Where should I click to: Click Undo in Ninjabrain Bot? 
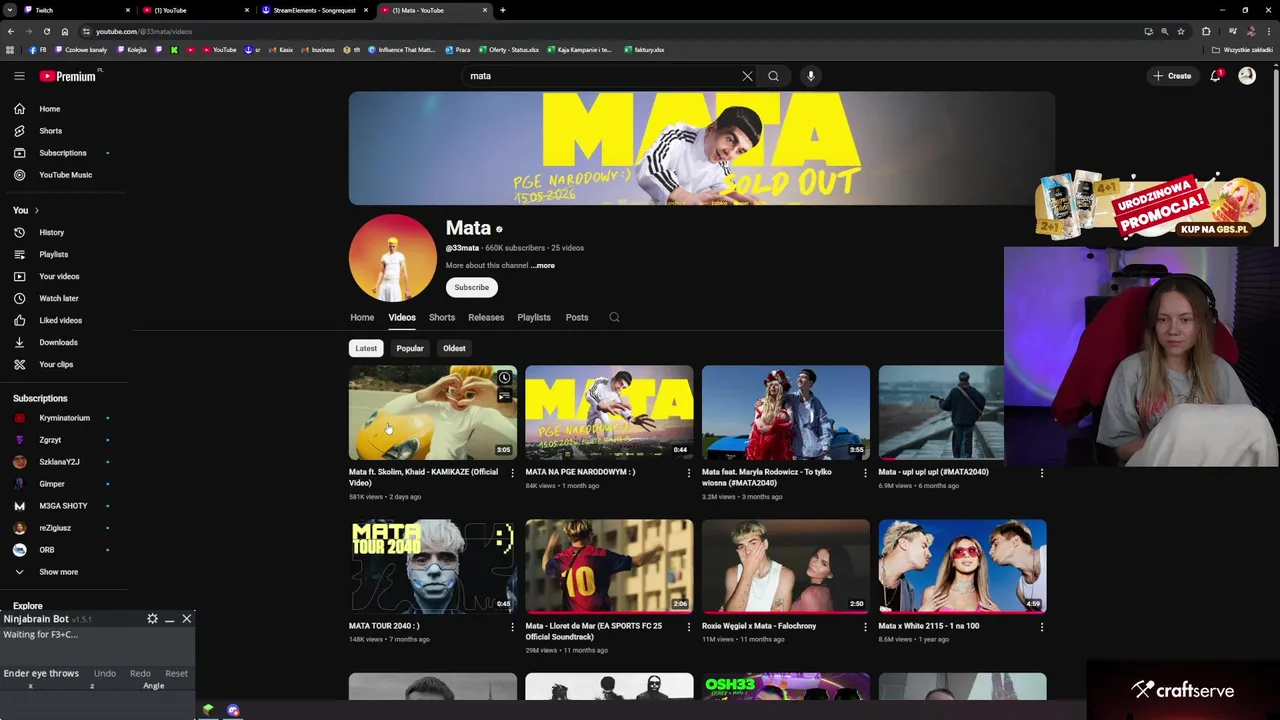pos(105,673)
